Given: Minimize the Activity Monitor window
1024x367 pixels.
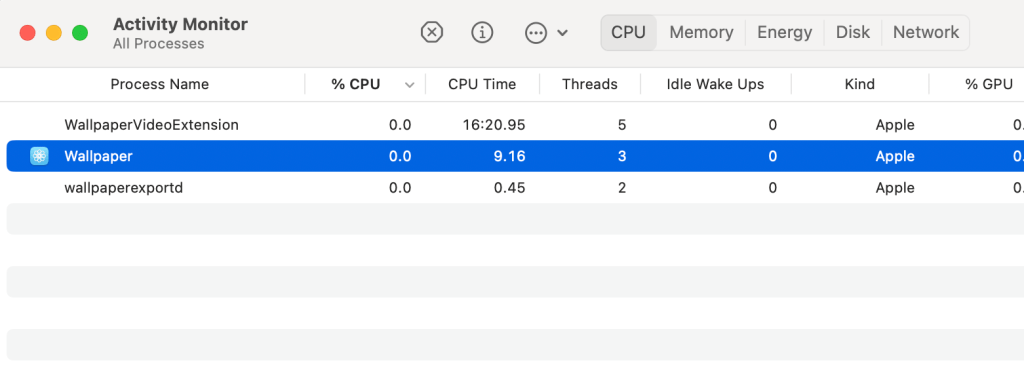Looking at the screenshot, I should click(54, 33).
